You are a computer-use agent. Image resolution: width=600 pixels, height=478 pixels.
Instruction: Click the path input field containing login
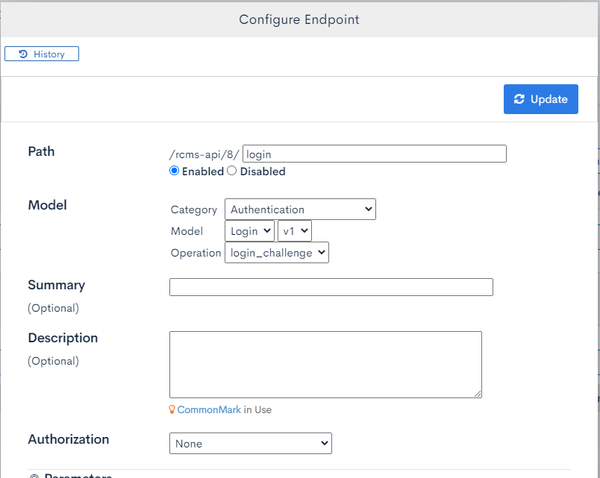coord(374,154)
